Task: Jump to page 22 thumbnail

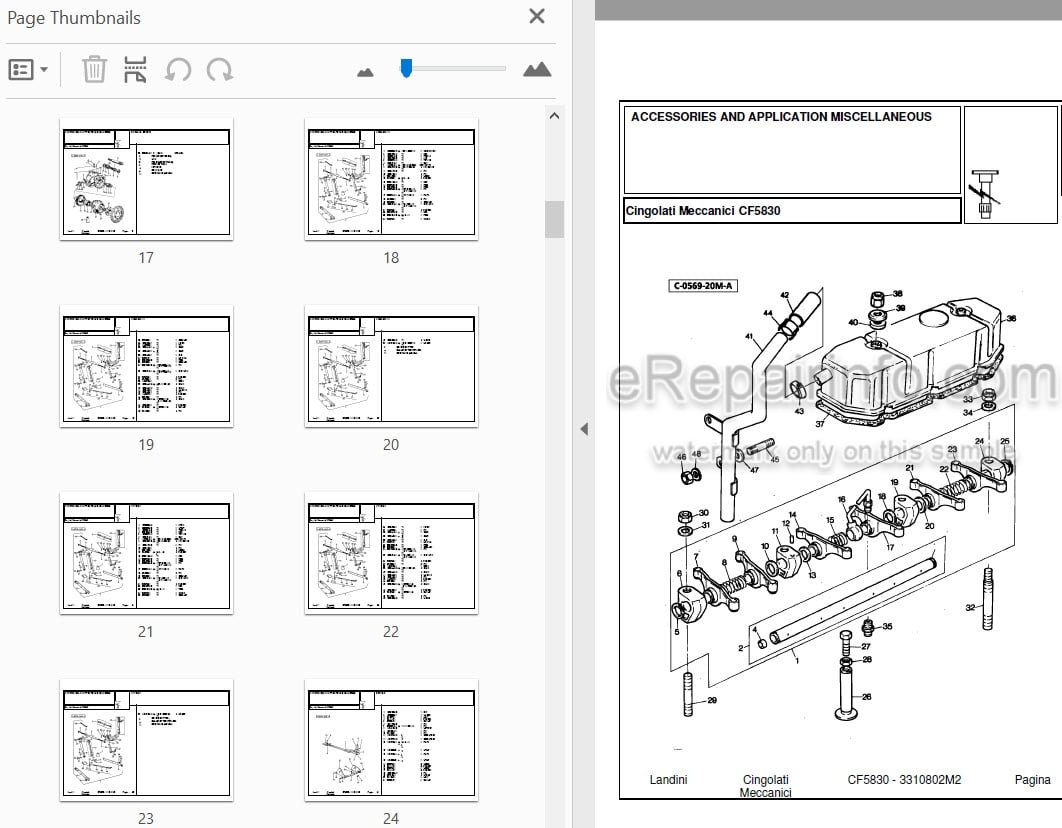Action: 391,554
